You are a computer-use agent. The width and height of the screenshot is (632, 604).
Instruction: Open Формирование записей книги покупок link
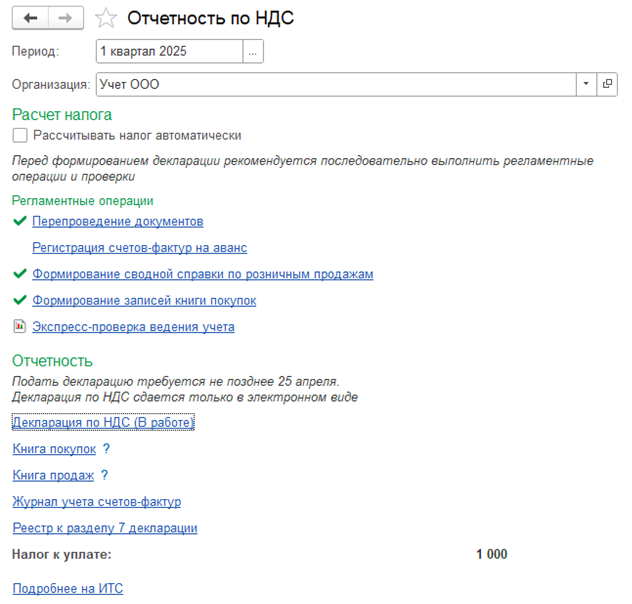tap(144, 300)
